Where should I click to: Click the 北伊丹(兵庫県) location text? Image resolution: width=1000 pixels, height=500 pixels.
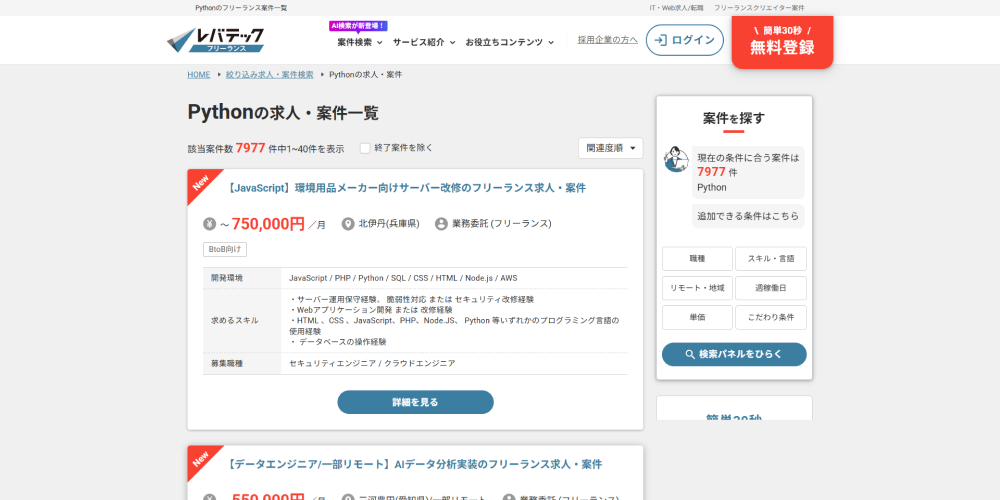coord(389,224)
